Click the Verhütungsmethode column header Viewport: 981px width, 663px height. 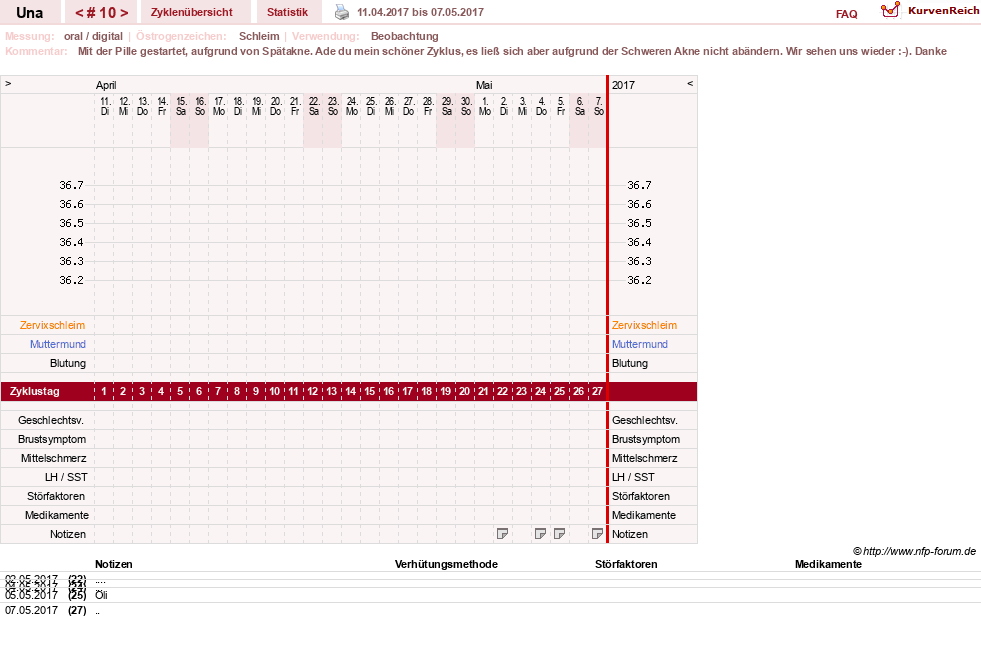pos(446,564)
